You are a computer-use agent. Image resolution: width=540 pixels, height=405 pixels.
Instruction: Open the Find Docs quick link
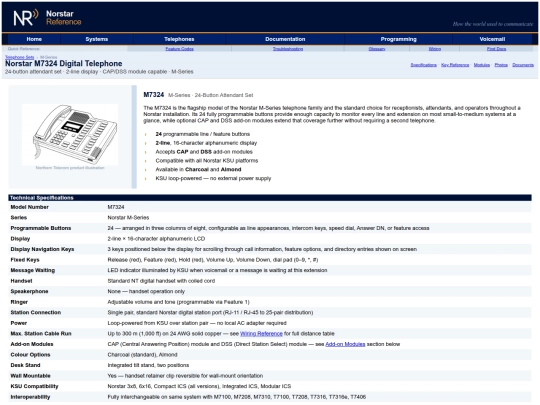click(496, 49)
